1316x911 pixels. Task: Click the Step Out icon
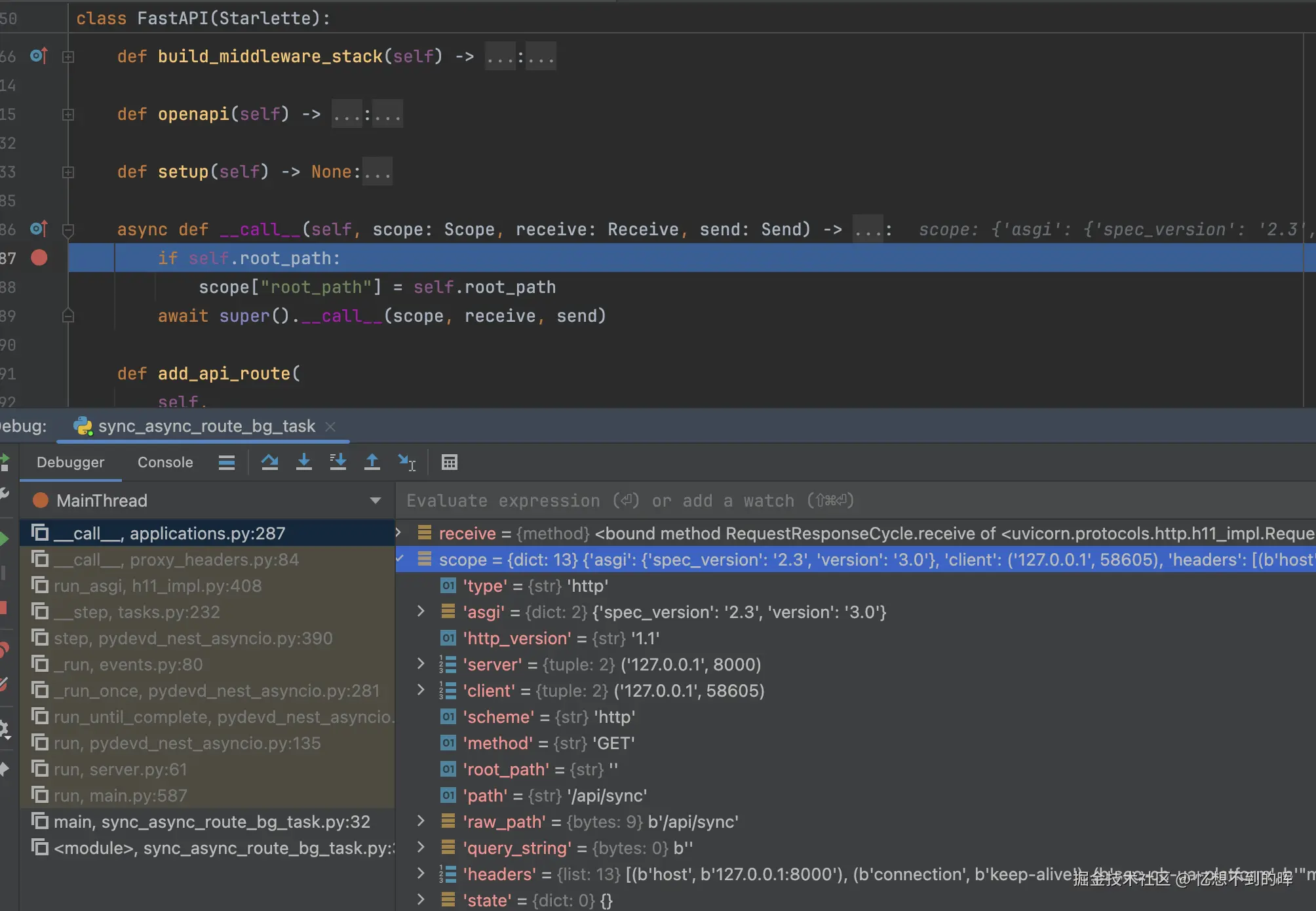pos(372,462)
